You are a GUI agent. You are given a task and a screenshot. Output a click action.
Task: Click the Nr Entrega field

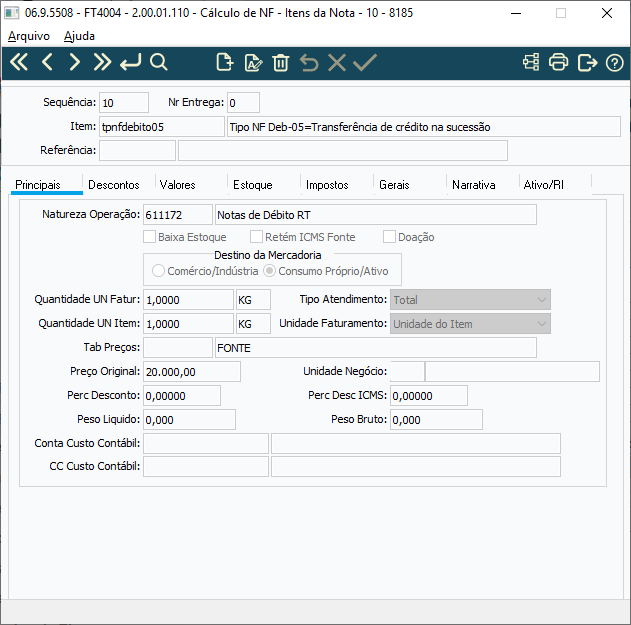(243, 103)
